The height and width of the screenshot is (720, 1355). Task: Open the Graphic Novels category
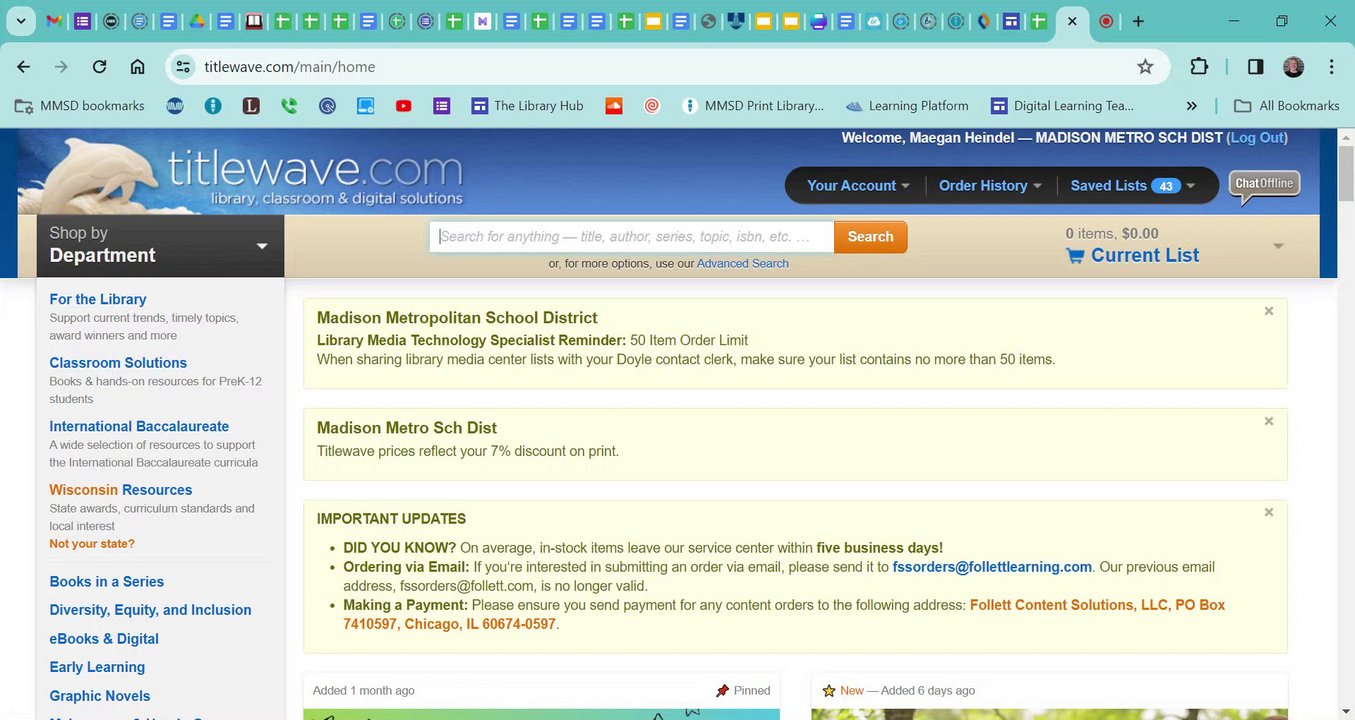[x=100, y=696]
